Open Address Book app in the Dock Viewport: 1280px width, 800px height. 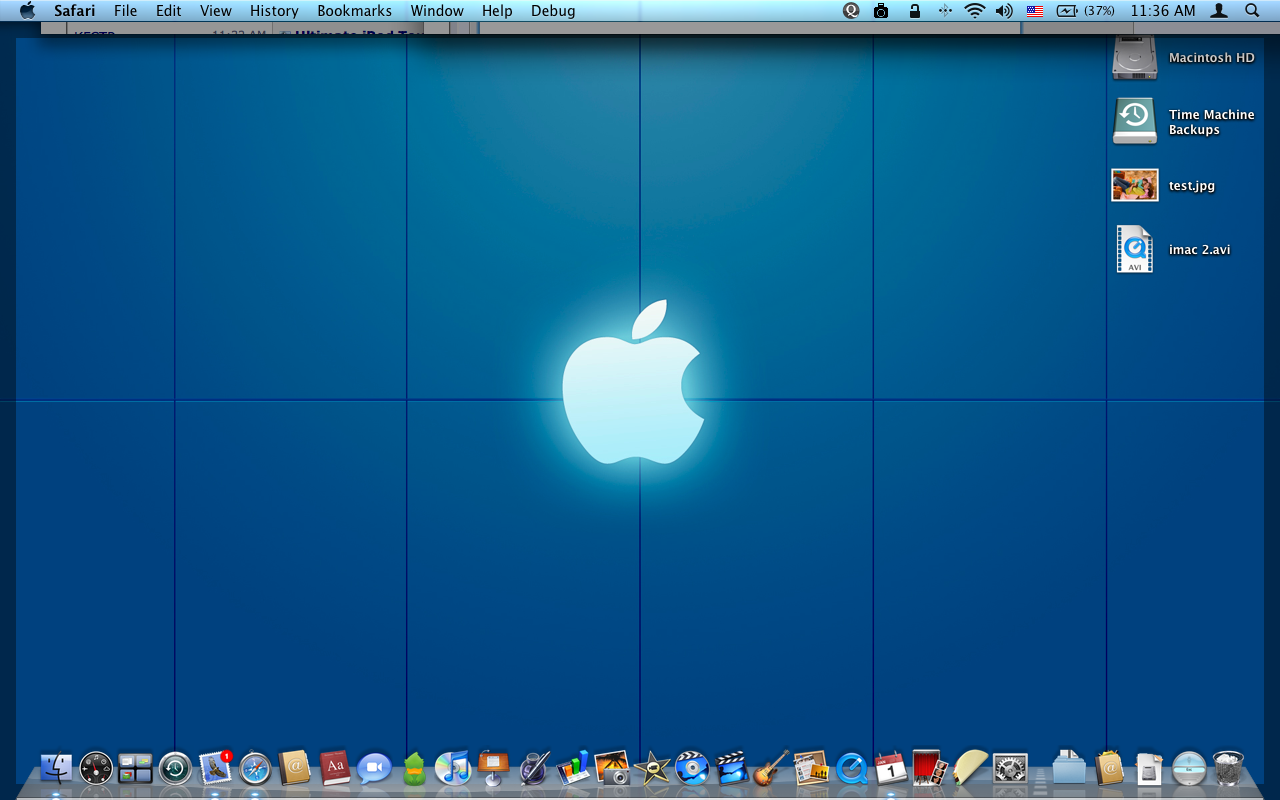point(295,768)
